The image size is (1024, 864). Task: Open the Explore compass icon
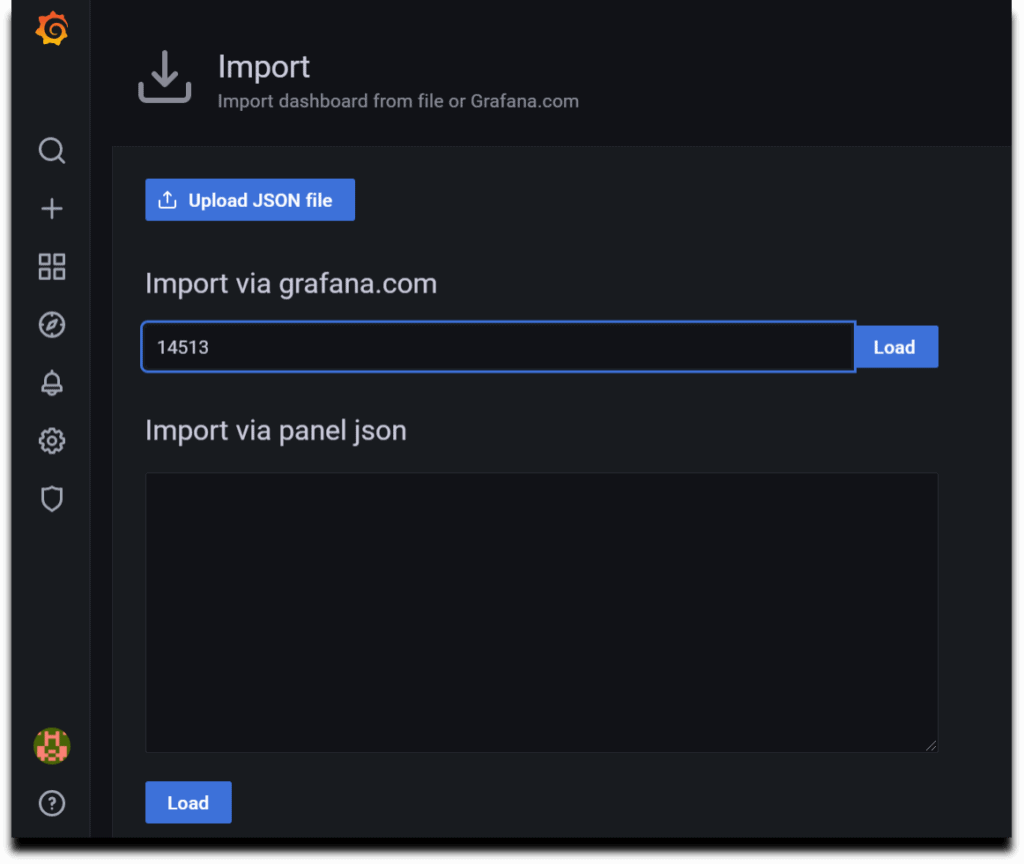52,325
